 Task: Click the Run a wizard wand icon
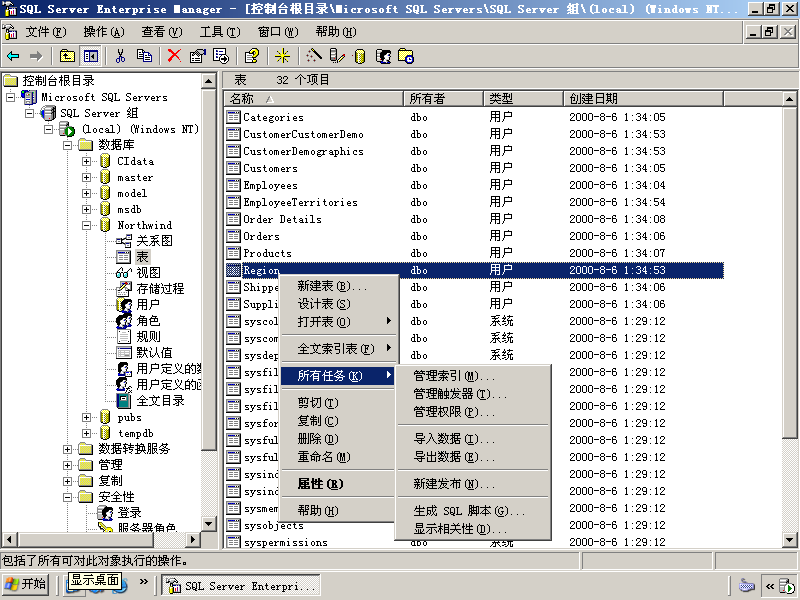[314, 56]
